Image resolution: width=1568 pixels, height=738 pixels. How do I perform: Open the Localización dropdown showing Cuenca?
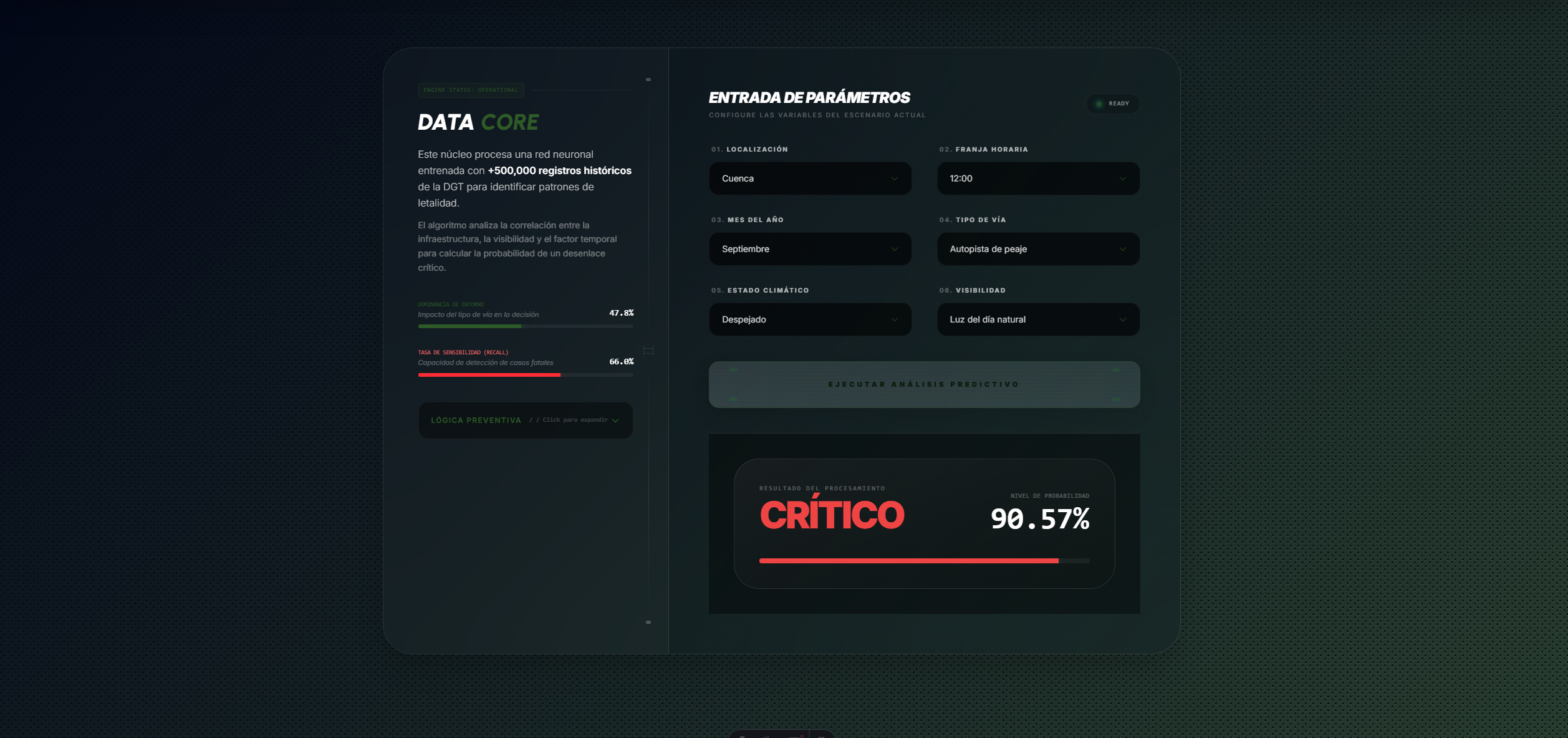[x=809, y=178]
